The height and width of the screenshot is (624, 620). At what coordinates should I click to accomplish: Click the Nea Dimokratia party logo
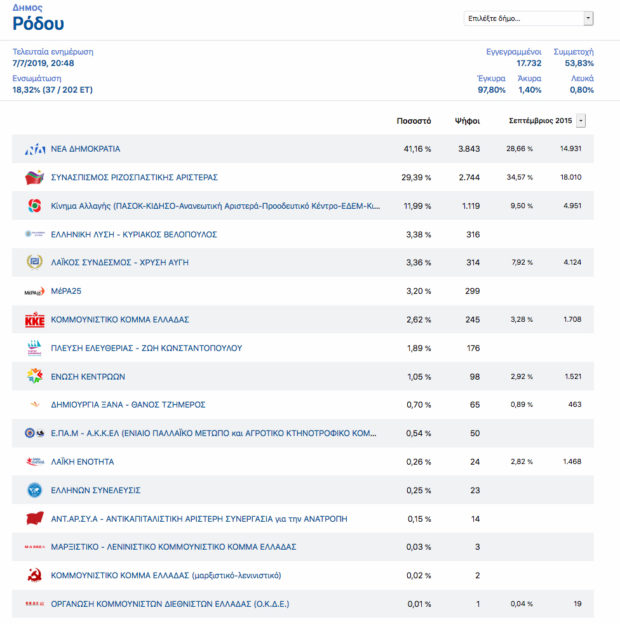coord(35,149)
